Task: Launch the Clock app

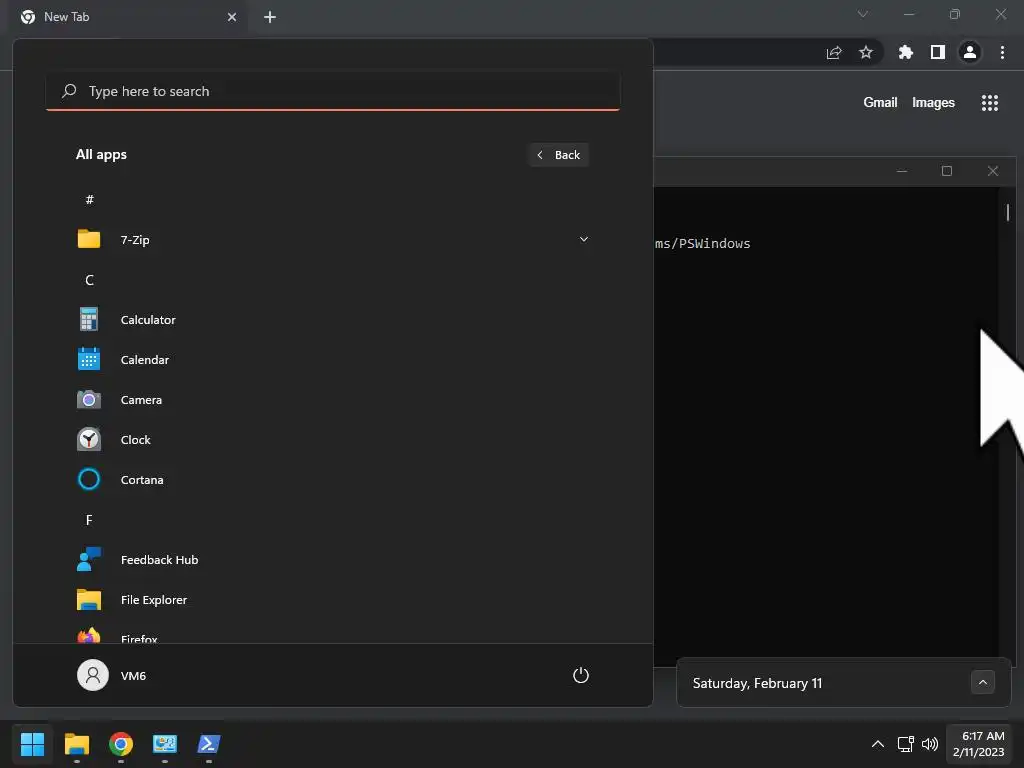Action: pos(332,440)
